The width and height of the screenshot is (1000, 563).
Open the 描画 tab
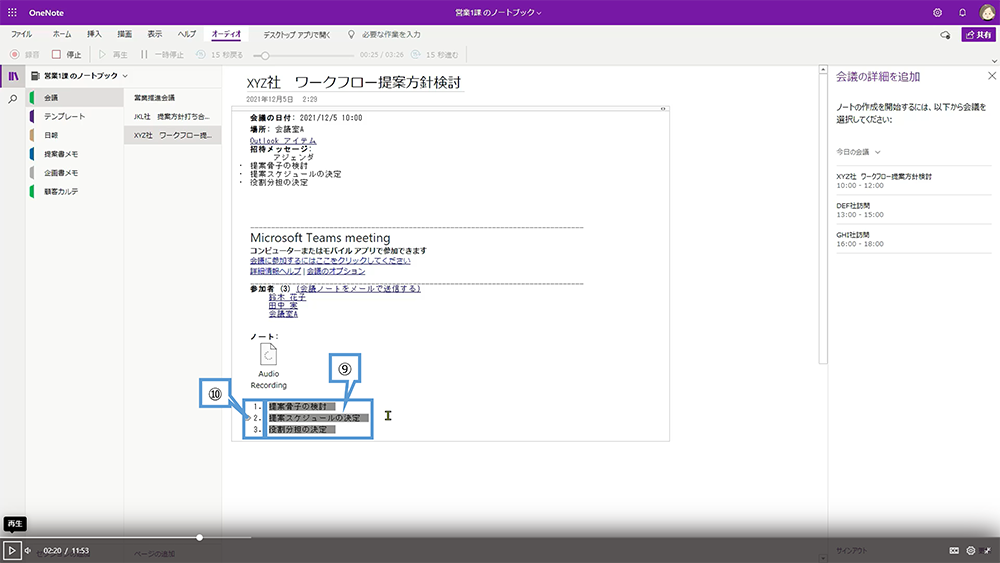pos(124,34)
